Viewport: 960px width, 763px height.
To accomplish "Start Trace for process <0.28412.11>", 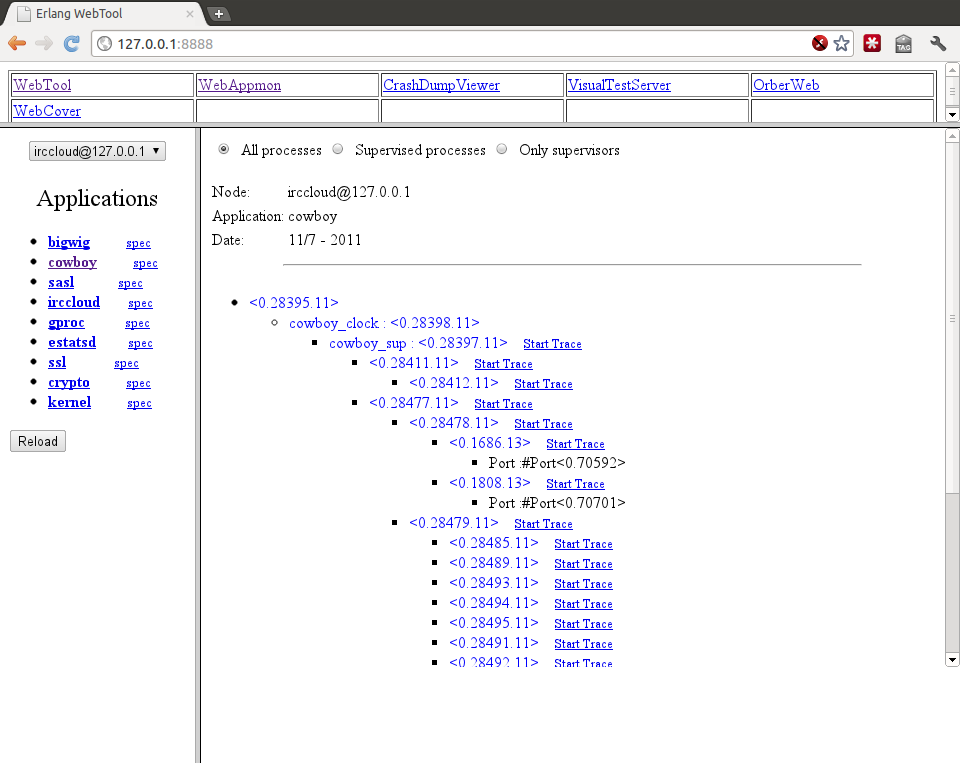I will (x=543, y=384).
